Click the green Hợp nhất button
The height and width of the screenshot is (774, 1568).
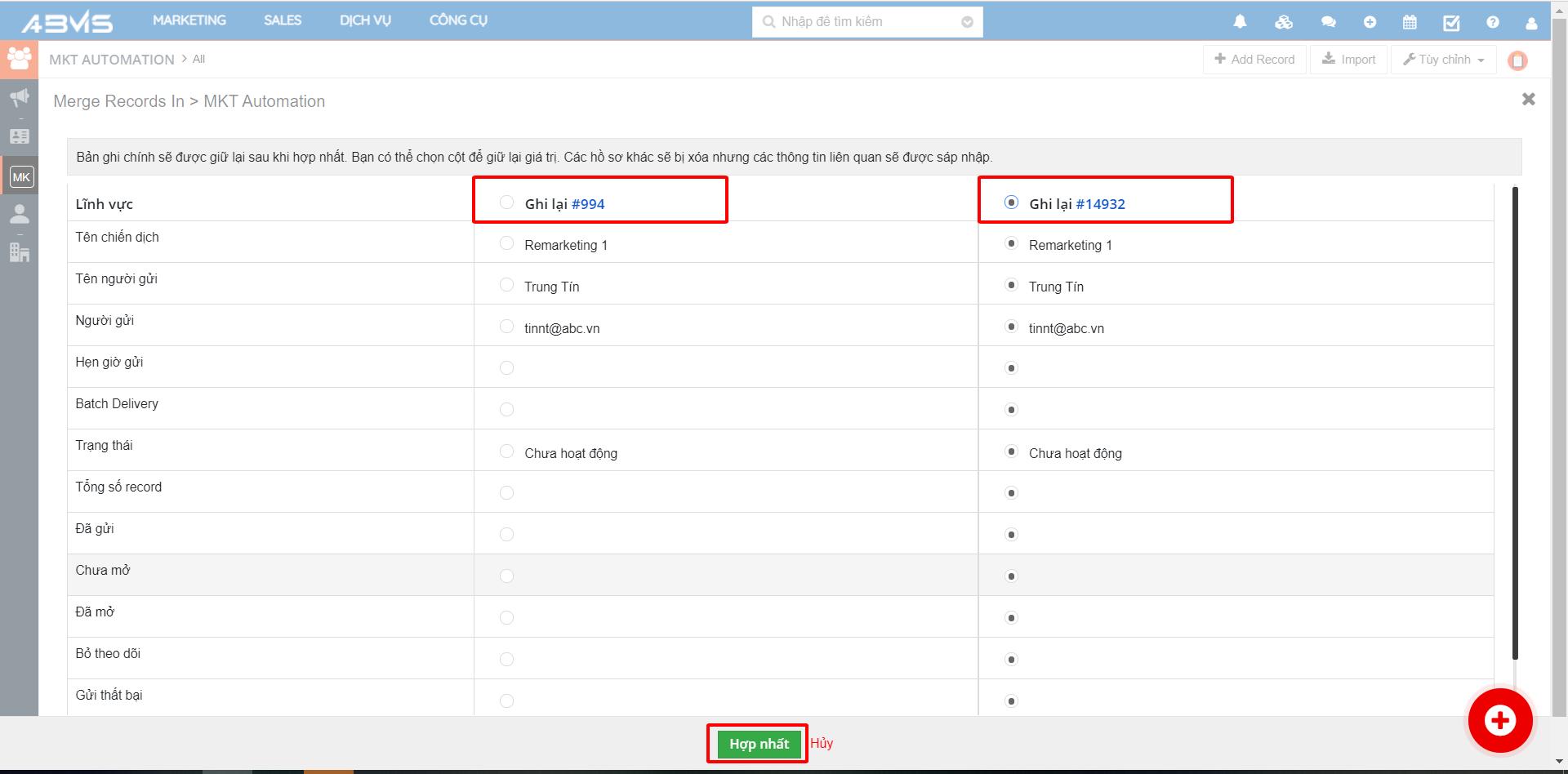click(x=759, y=744)
